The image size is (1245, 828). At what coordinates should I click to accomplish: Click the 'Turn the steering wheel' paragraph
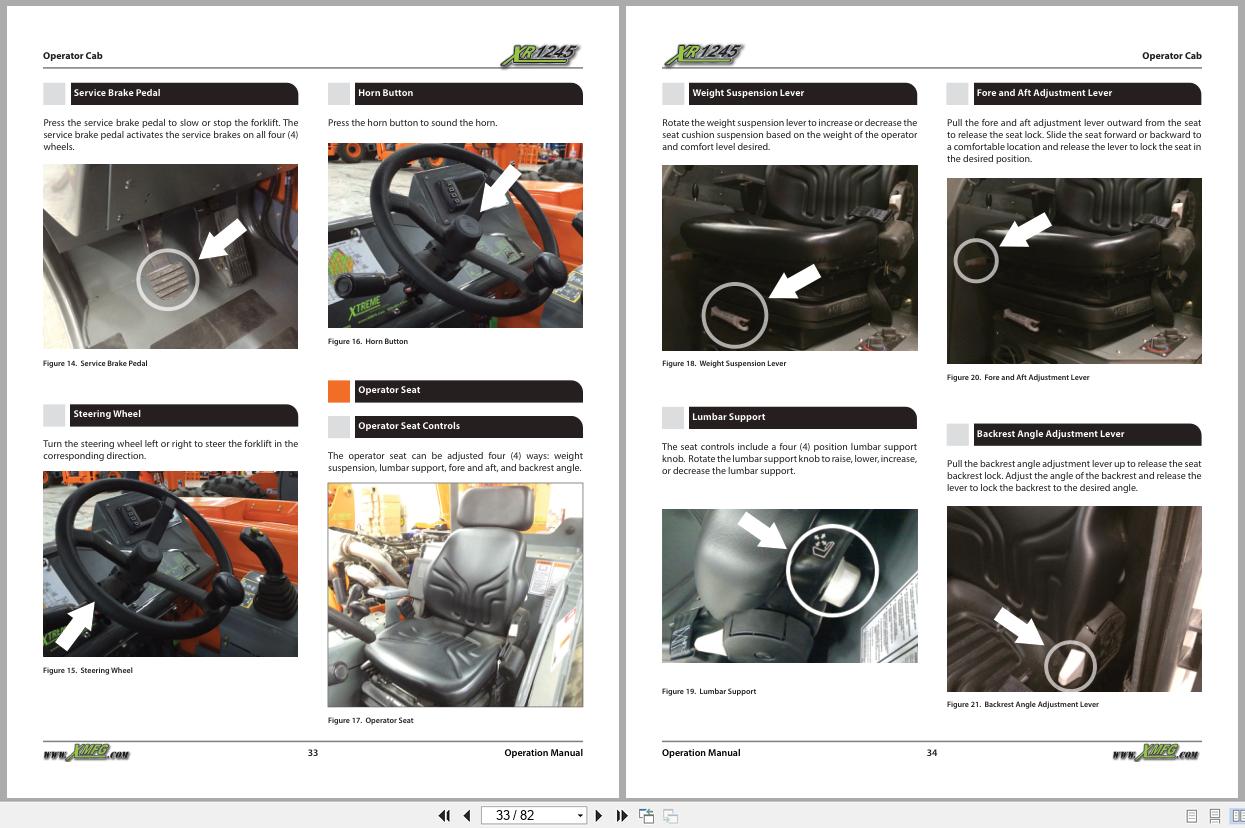(170, 450)
